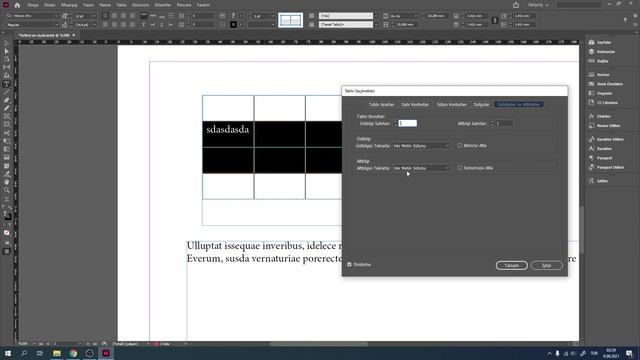
Task: Enable the Birinciyi Atla checkbox
Action: [460, 145]
